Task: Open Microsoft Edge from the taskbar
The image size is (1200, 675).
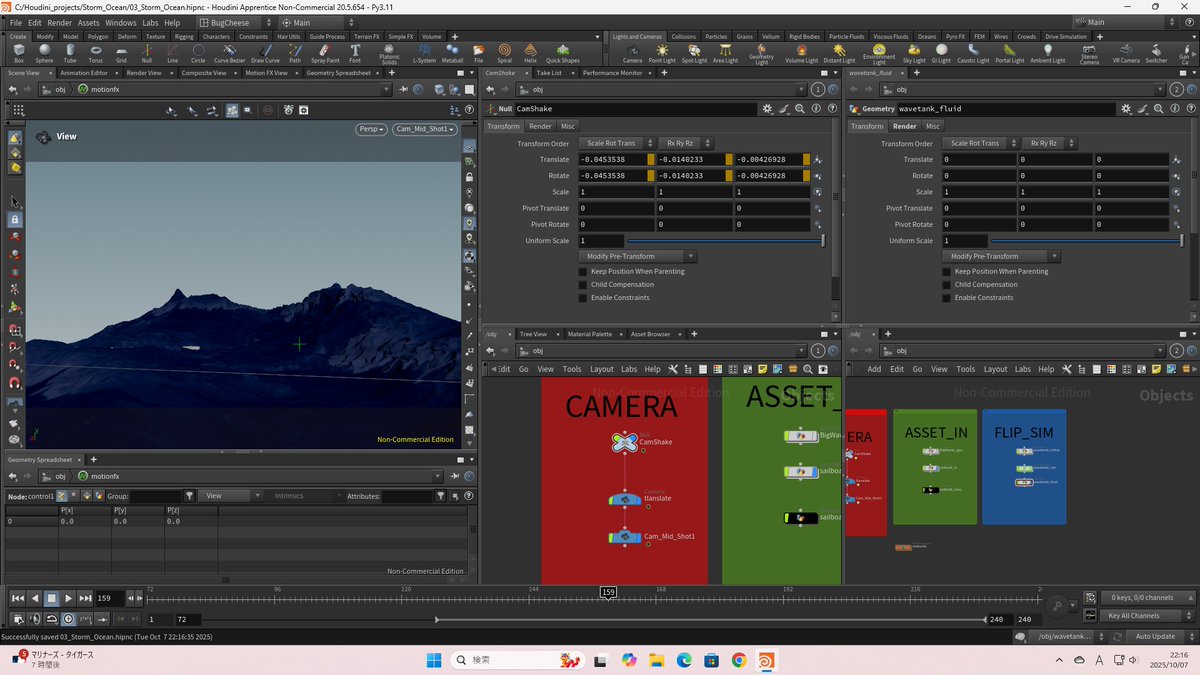Action: tap(684, 660)
